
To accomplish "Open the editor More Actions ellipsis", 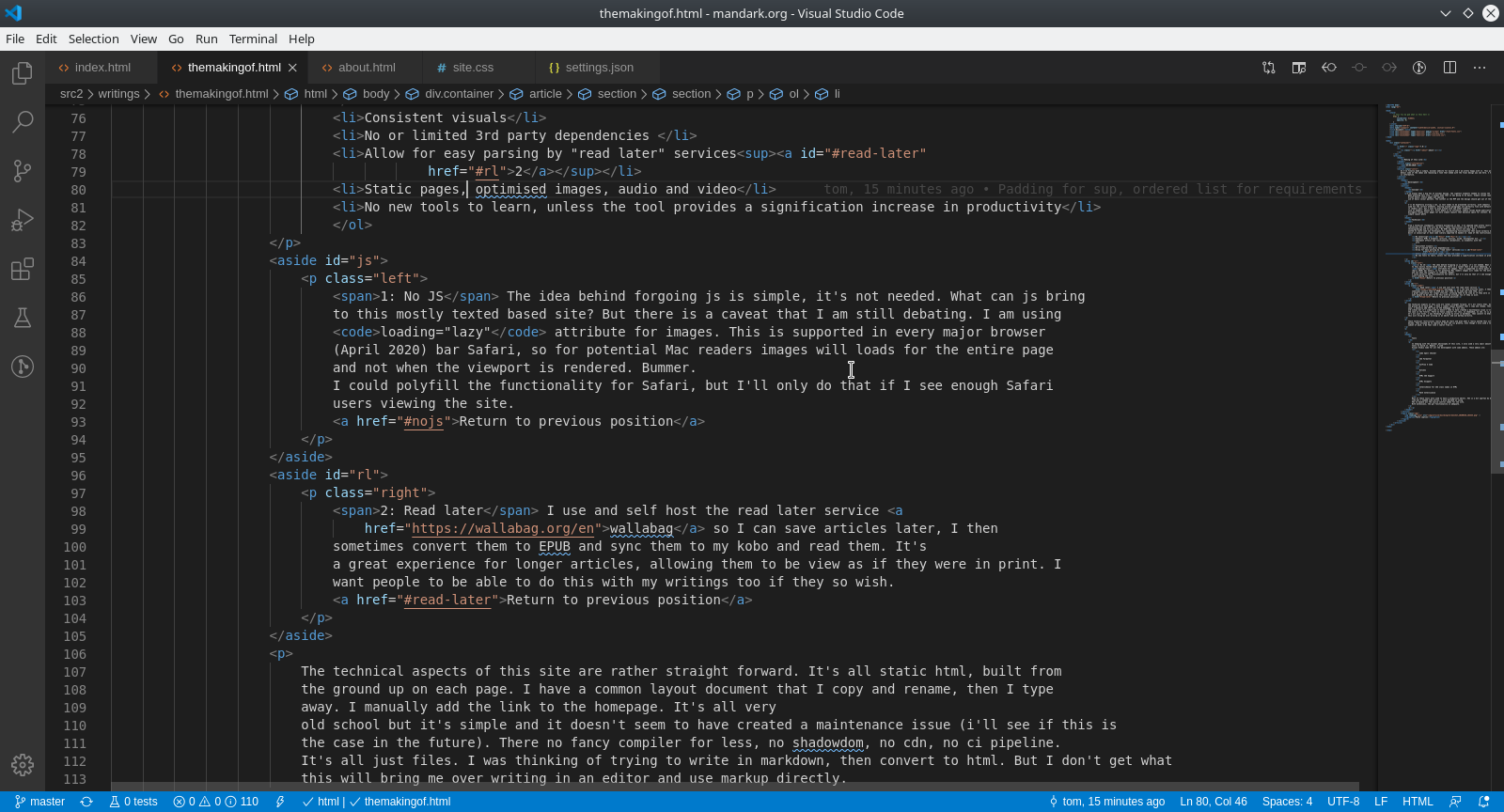I will point(1480,68).
